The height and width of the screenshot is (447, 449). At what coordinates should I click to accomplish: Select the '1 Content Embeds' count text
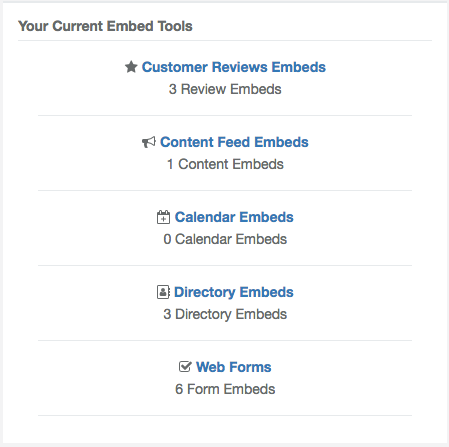pos(225,164)
